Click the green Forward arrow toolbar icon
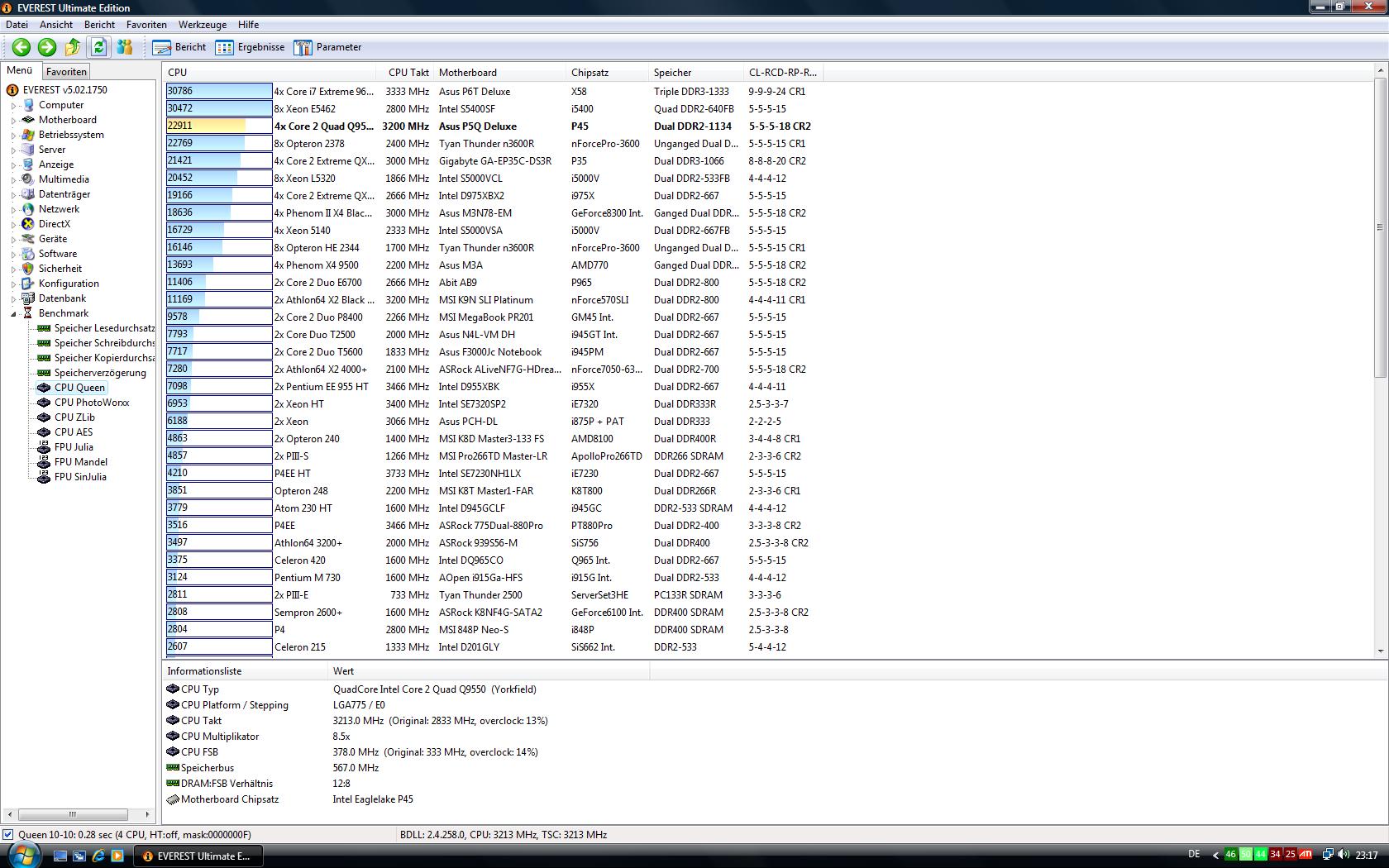 [47, 47]
